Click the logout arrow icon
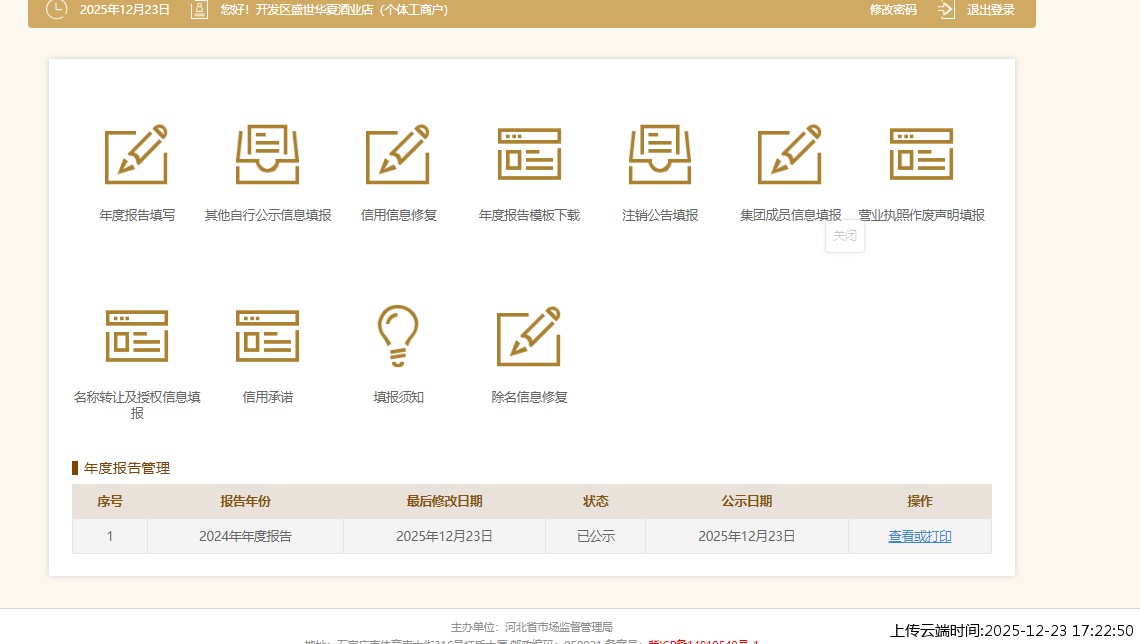 (x=944, y=11)
